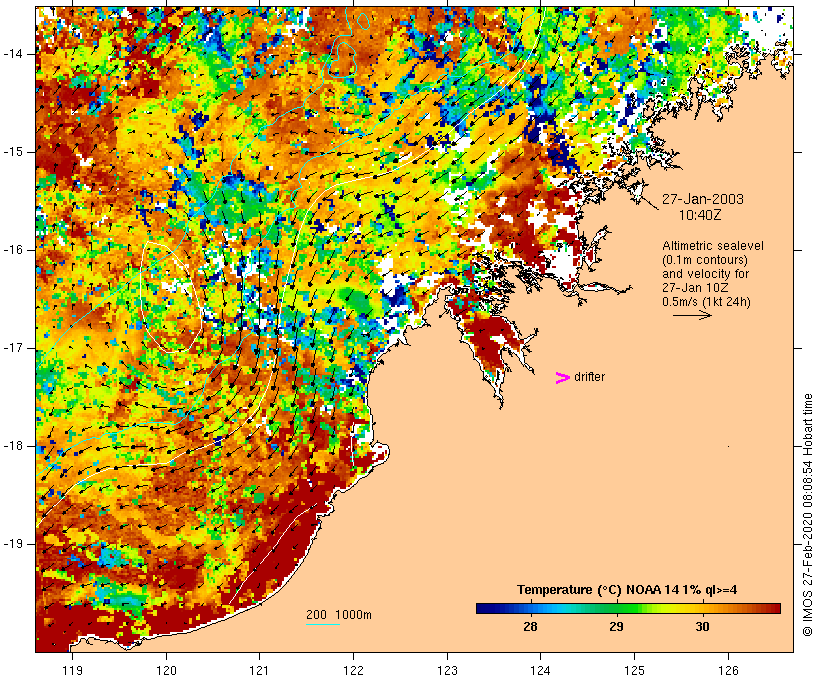
Task: Click latitude axis label '-18'
Action: (13, 446)
